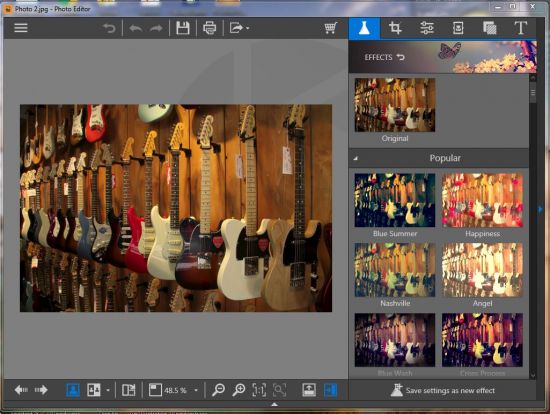550x414 pixels.
Task: Collapse the Popular effects group
Action: 355,158
